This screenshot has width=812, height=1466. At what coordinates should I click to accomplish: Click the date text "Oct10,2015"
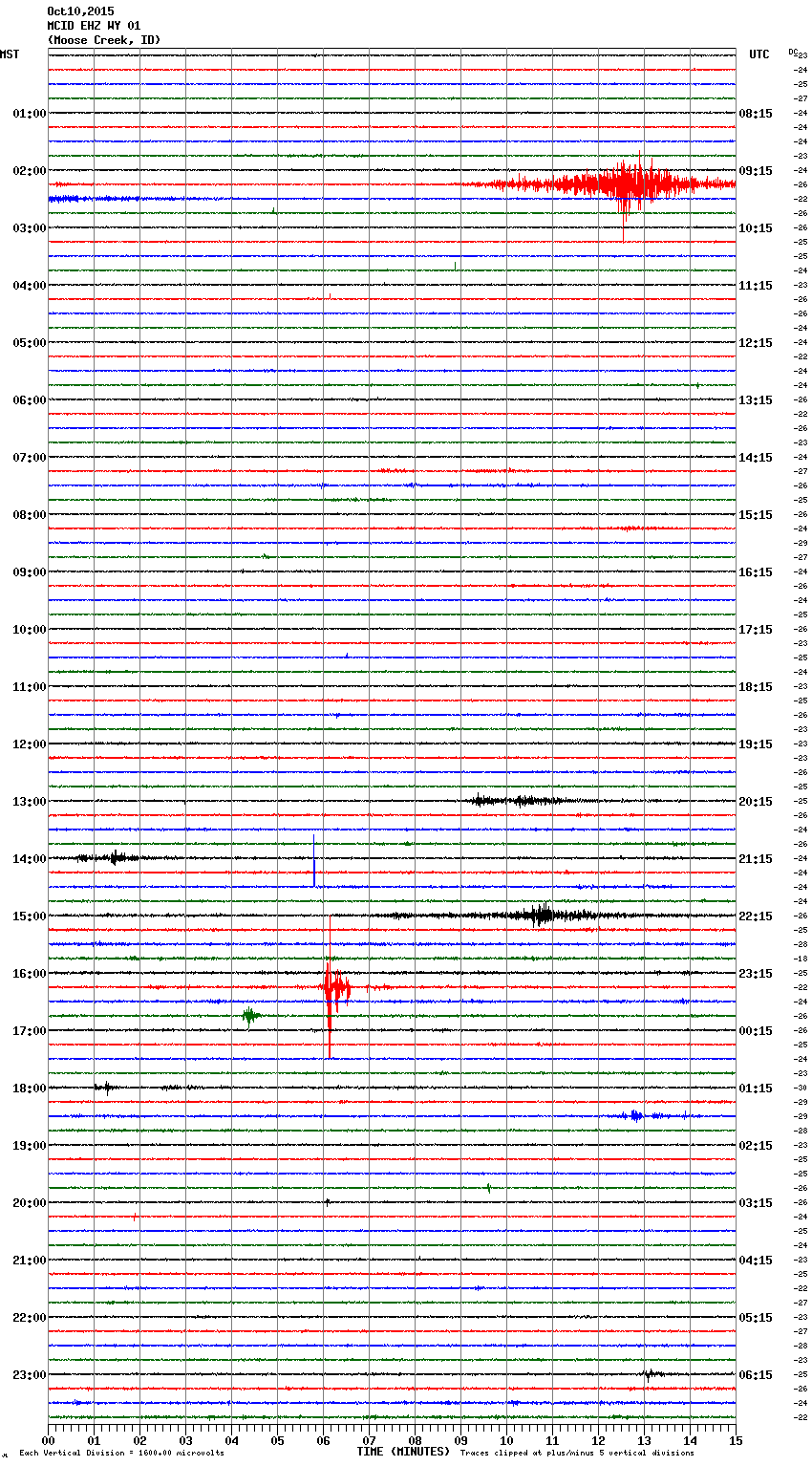[x=80, y=11]
